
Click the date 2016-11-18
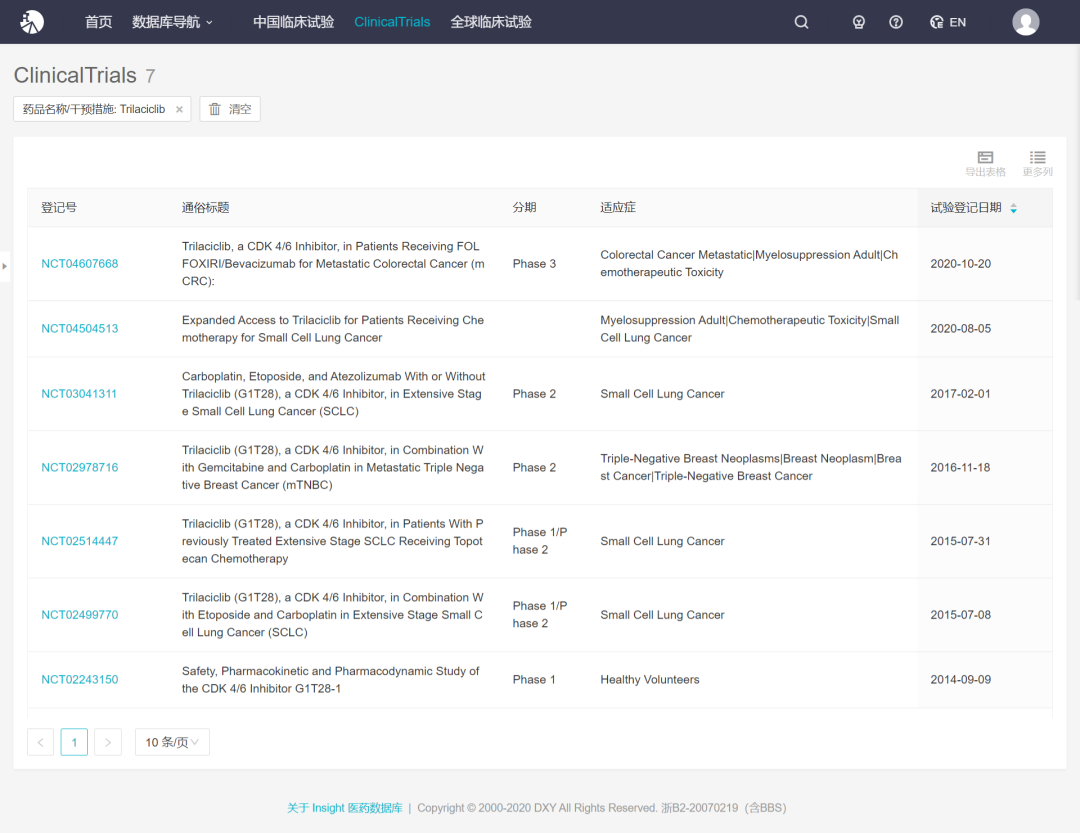(x=960, y=468)
